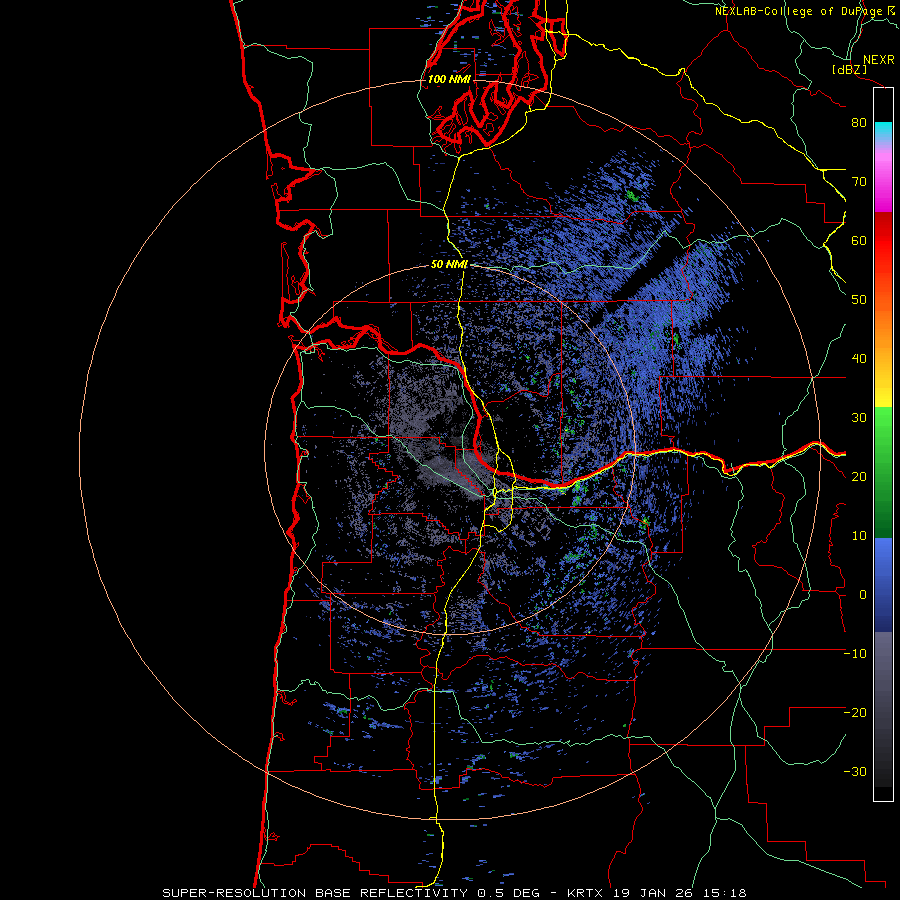Click the -10 value on color scale
Image resolution: width=900 pixels, height=900 pixels.
pyautogui.click(x=855, y=654)
